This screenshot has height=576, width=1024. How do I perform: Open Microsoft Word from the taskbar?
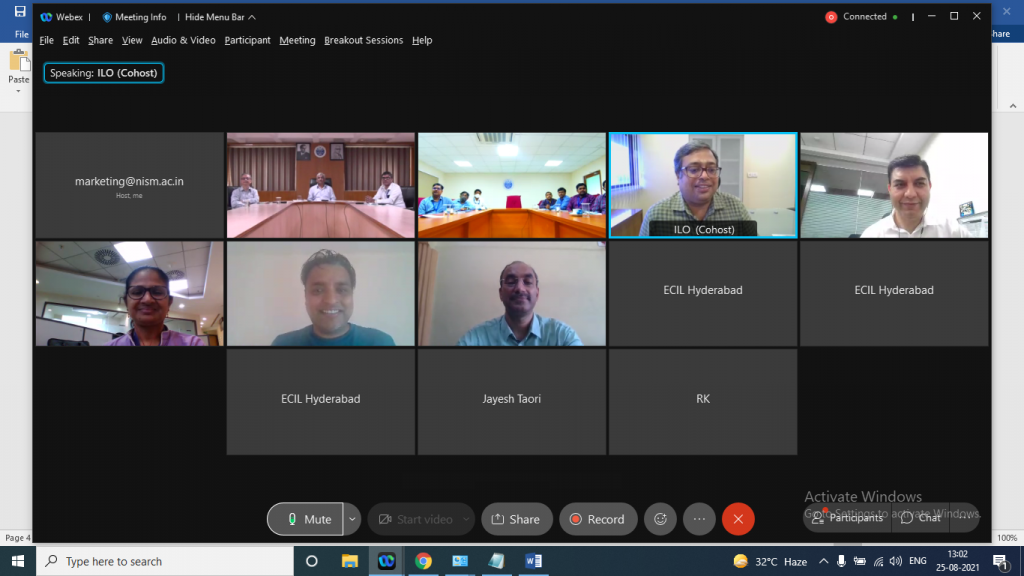(x=532, y=561)
